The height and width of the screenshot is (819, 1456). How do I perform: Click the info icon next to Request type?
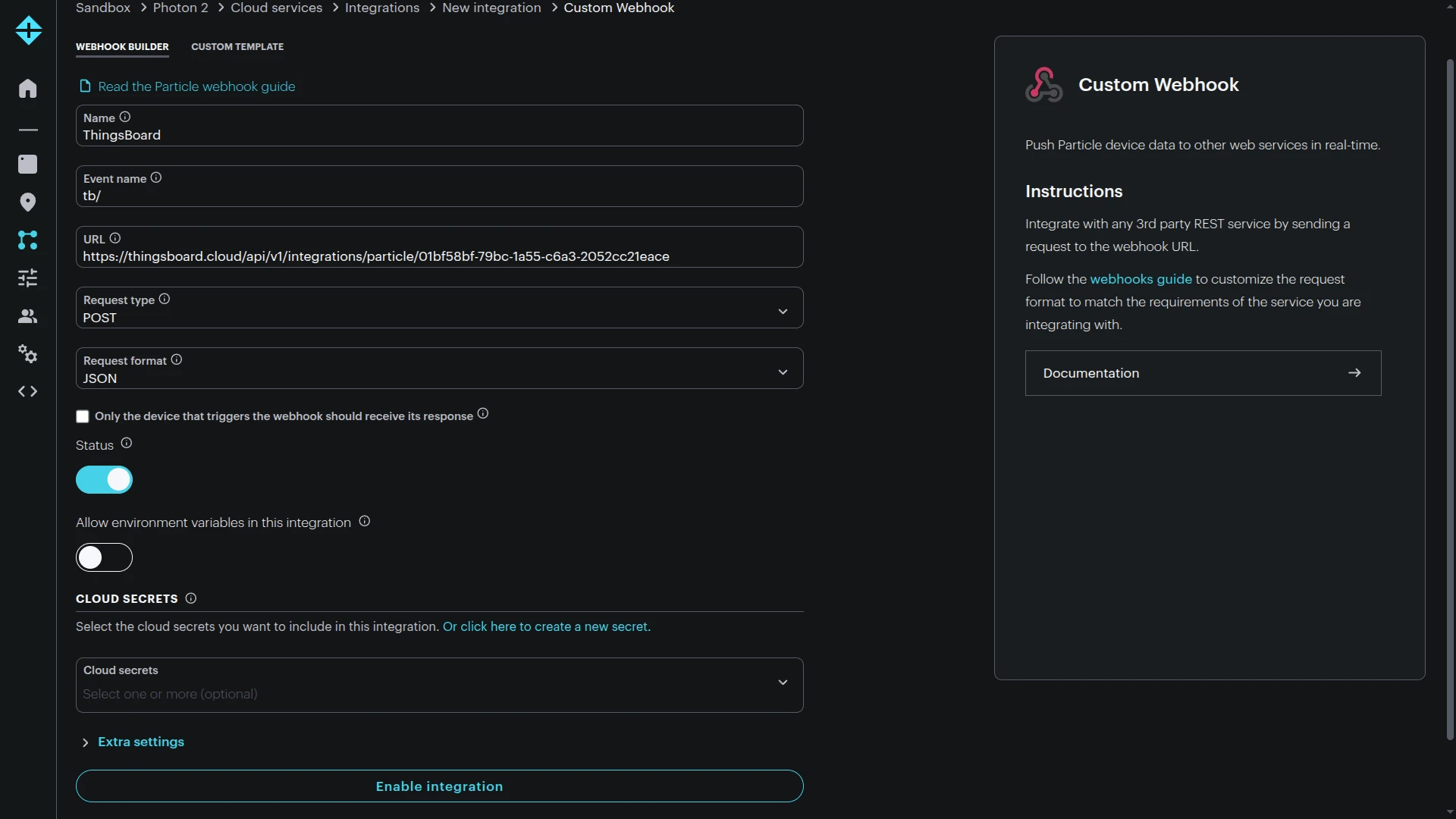pyautogui.click(x=165, y=299)
